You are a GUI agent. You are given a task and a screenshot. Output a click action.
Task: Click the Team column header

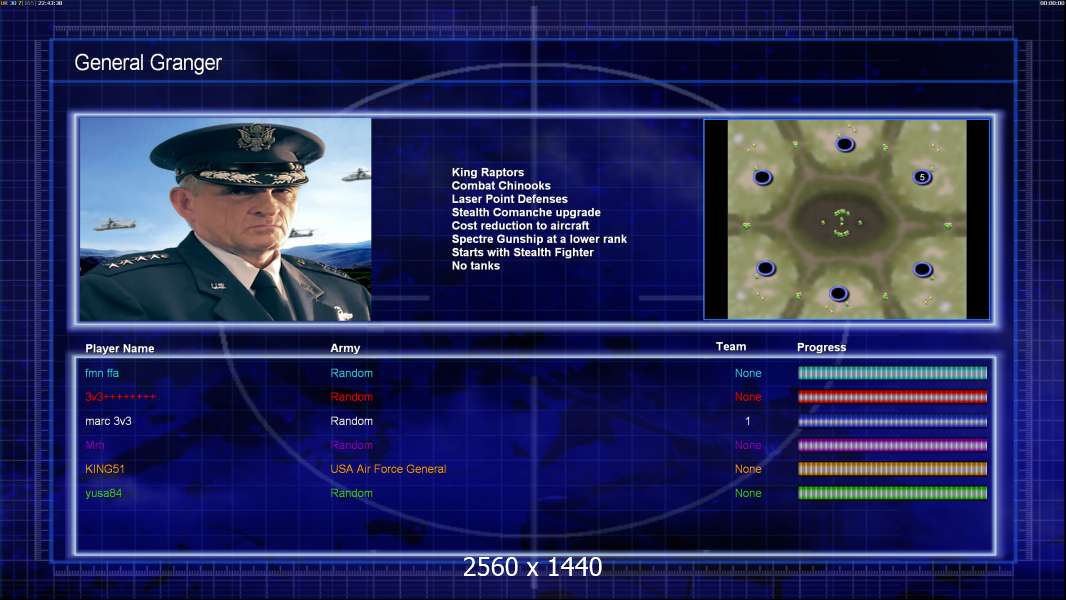pyautogui.click(x=731, y=347)
